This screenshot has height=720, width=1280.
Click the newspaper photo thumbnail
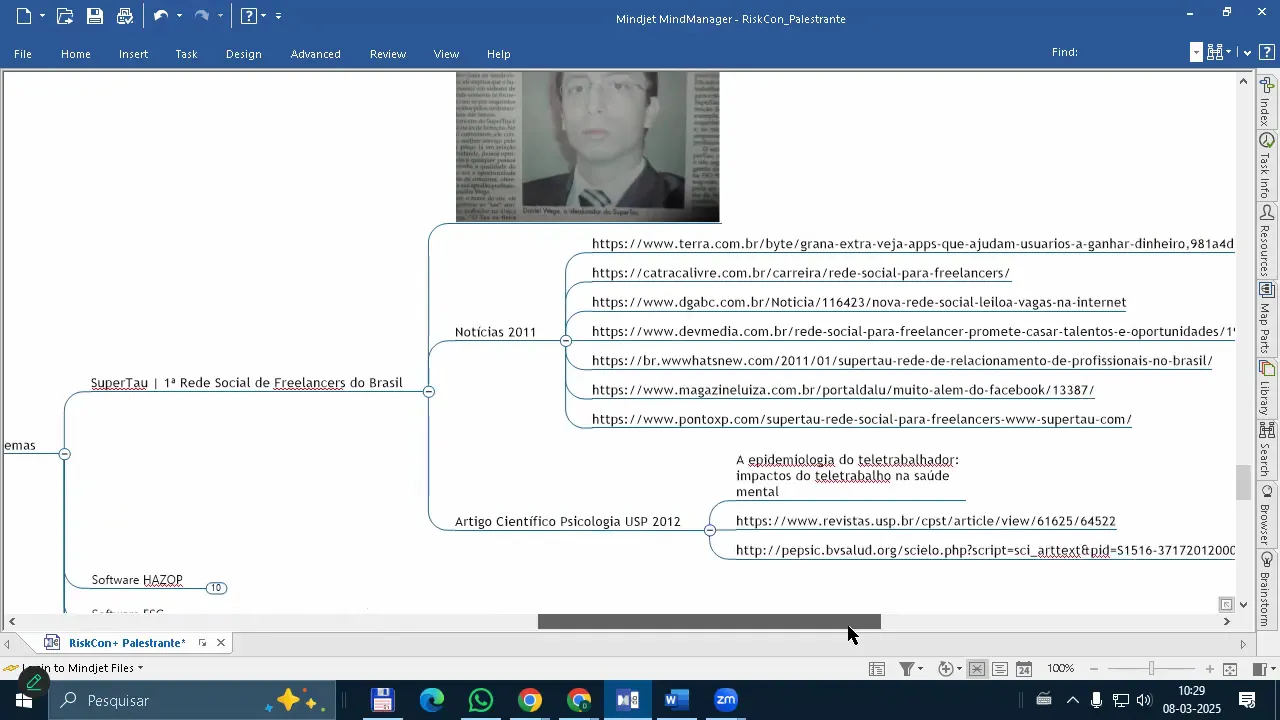588,146
